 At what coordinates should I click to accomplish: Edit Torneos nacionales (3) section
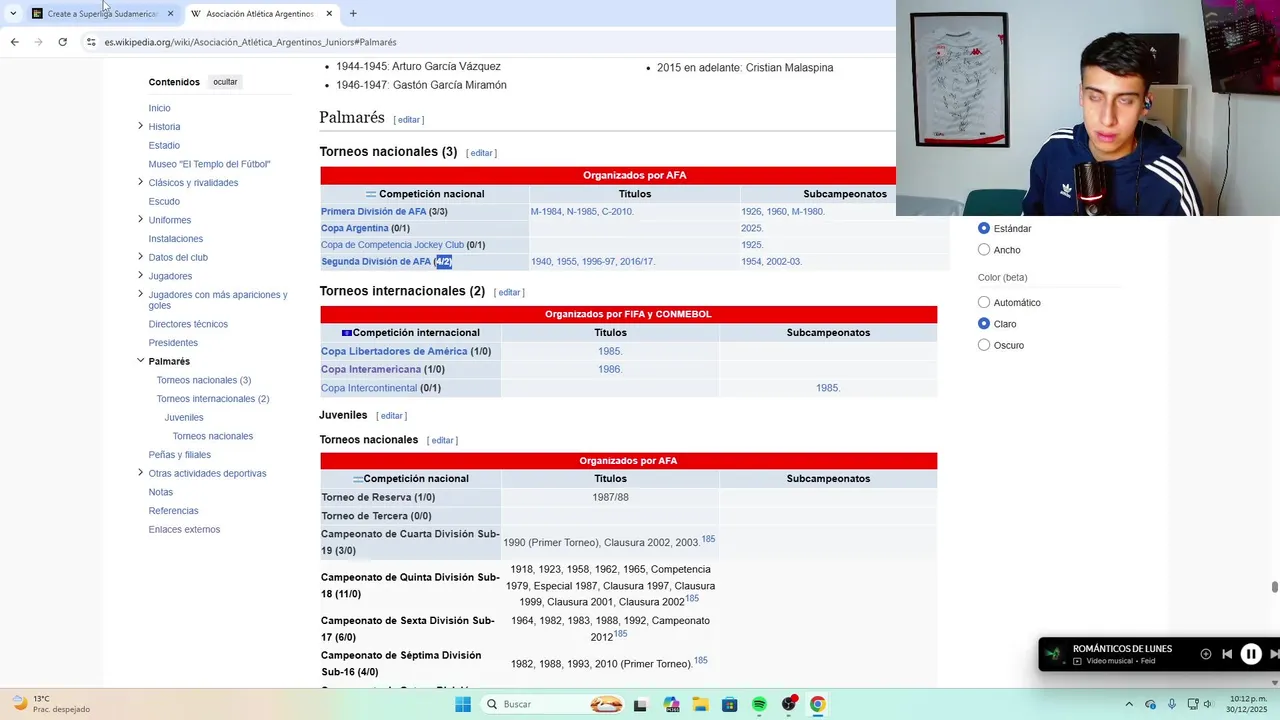(481, 153)
